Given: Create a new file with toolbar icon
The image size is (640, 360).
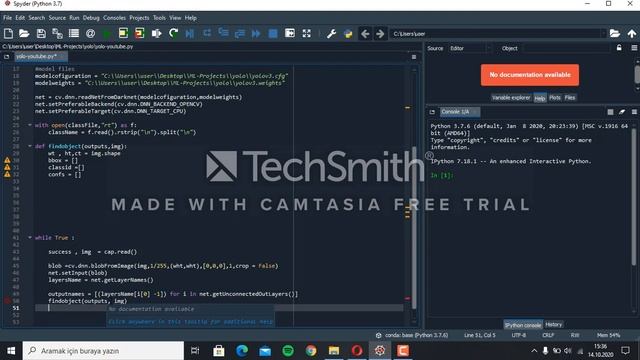Looking at the screenshot, I should (8, 33).
